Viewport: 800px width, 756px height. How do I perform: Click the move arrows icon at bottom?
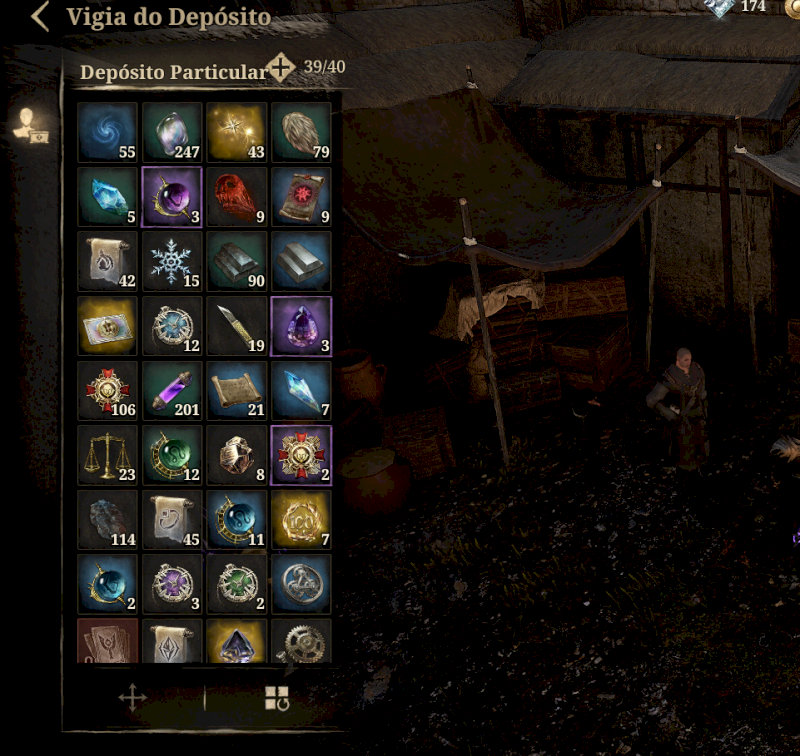click(x=133, y=697)
